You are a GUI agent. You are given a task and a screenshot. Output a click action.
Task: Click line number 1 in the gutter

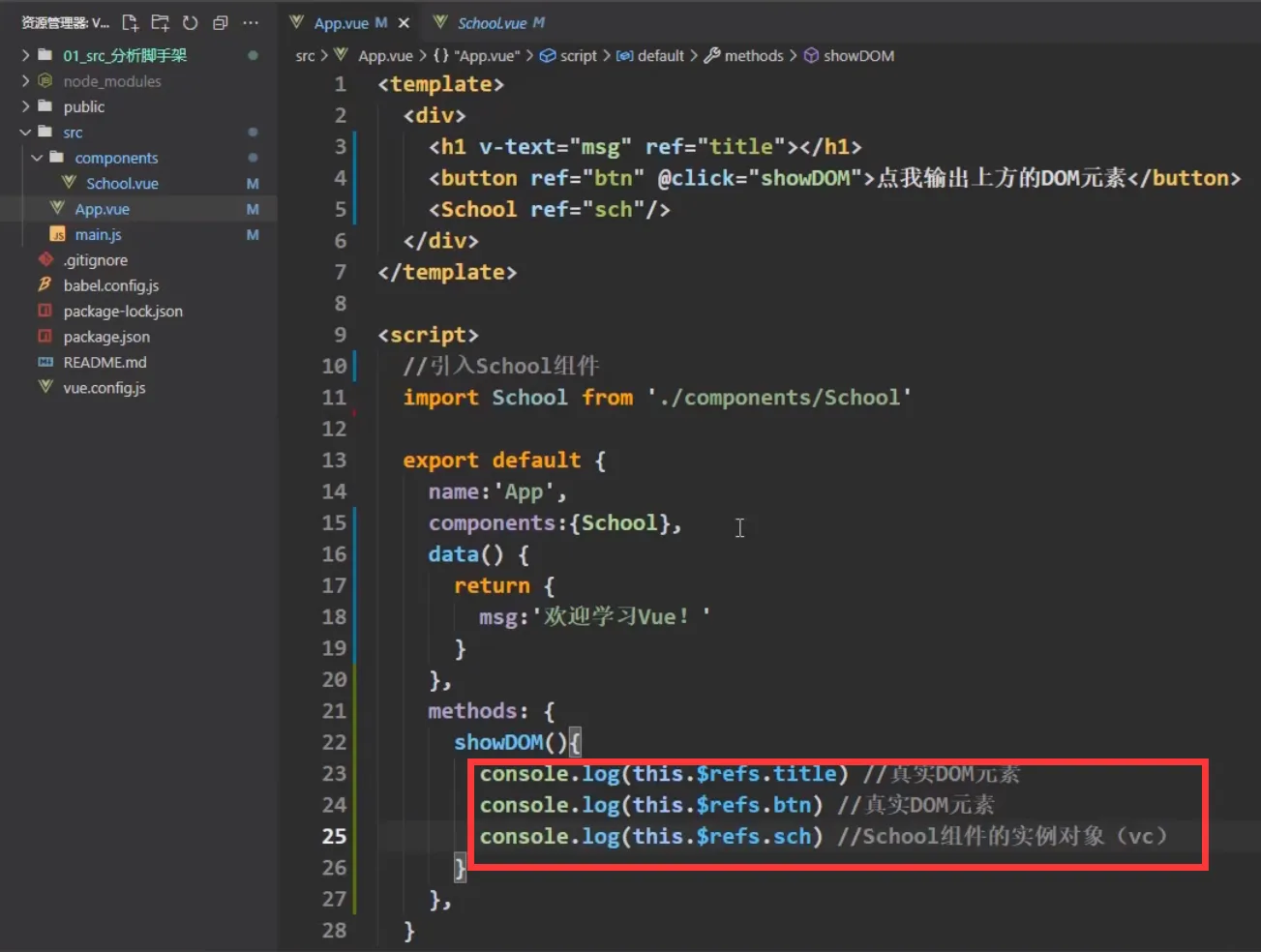340,84
